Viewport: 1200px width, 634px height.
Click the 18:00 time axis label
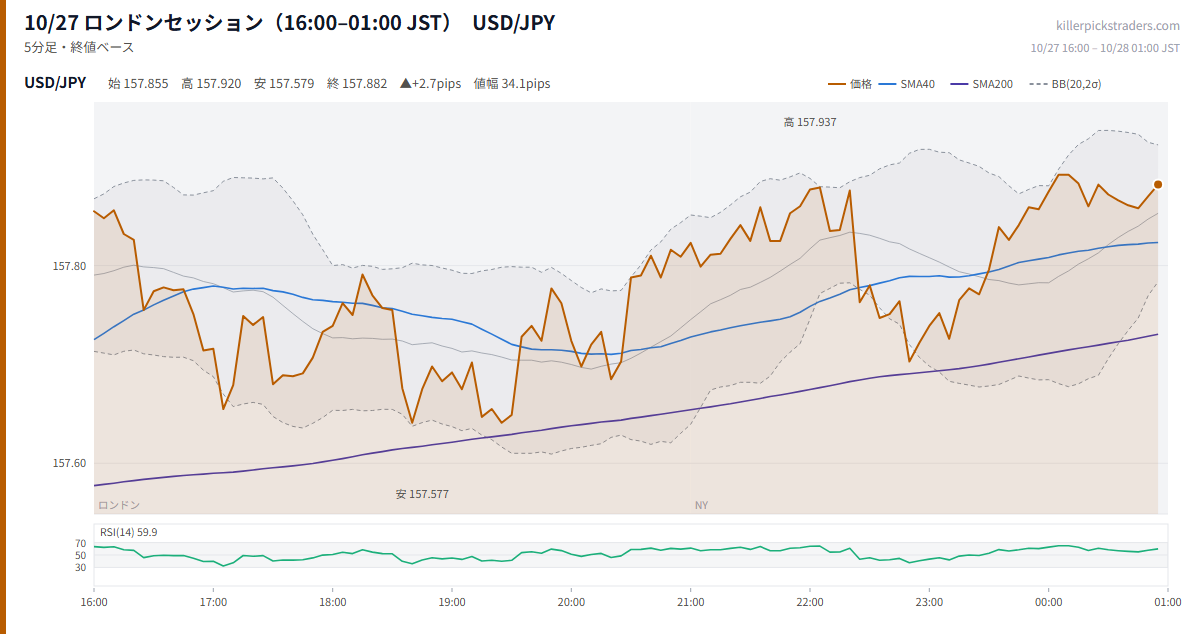pyautogui.click(x=333, y=603)
